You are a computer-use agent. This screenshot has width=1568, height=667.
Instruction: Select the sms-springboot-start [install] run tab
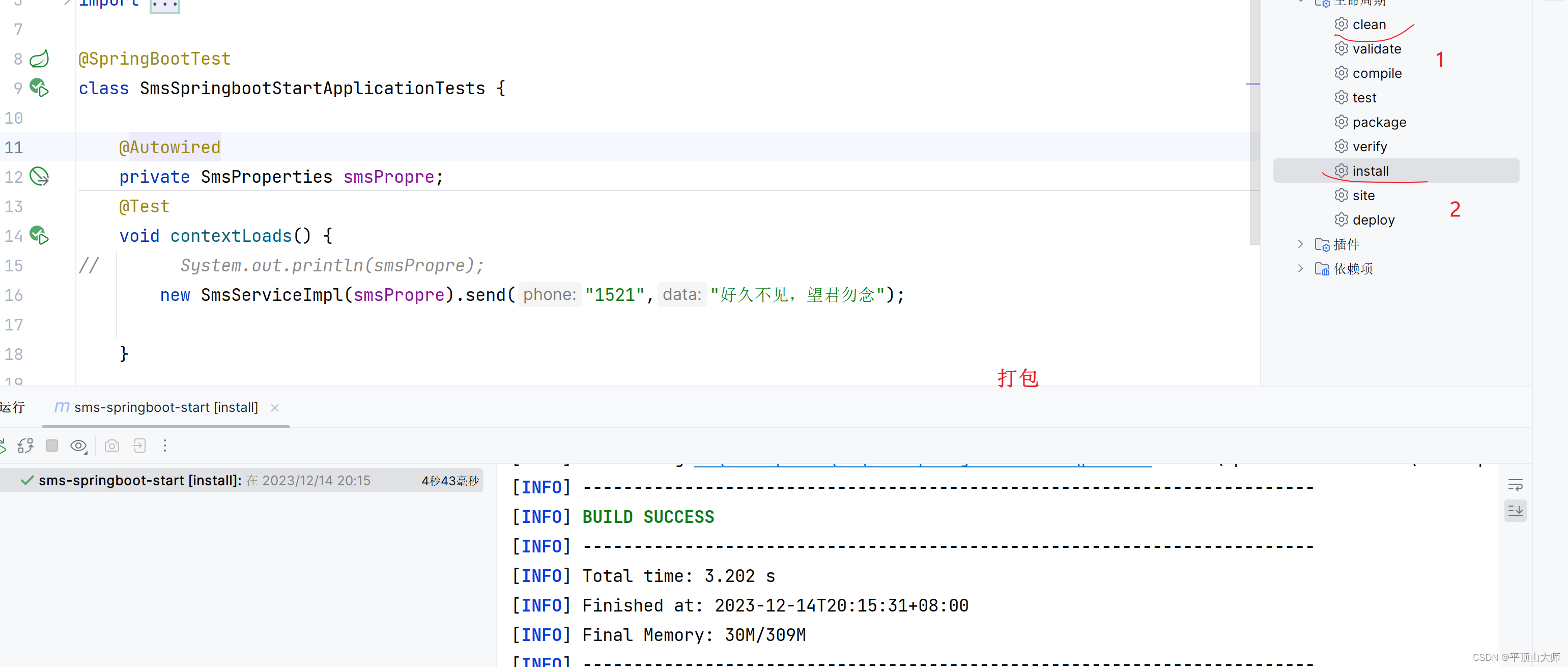[x=164, y=407]
